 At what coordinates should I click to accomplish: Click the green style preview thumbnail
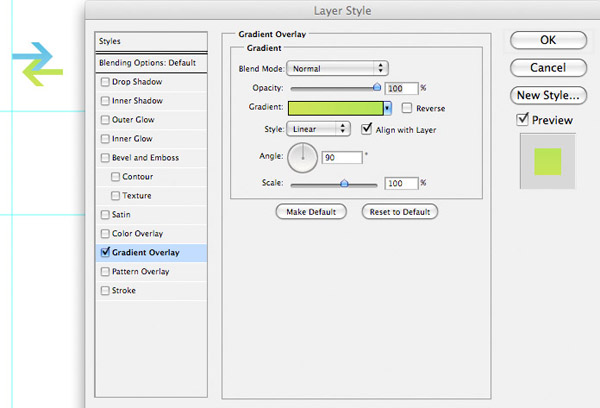(x=548, y=162)
